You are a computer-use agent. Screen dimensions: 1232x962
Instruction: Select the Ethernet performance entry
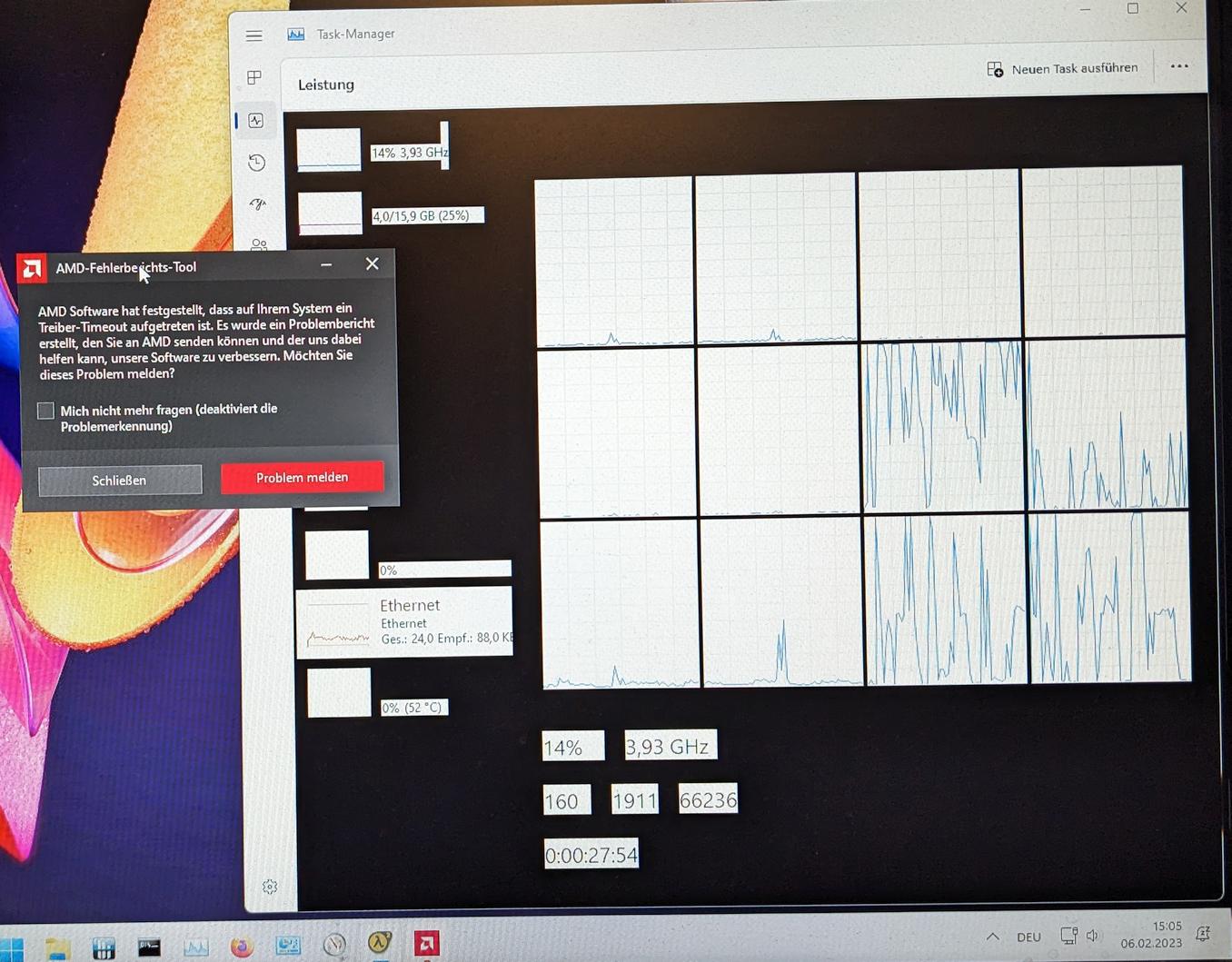tap(404, 622)
